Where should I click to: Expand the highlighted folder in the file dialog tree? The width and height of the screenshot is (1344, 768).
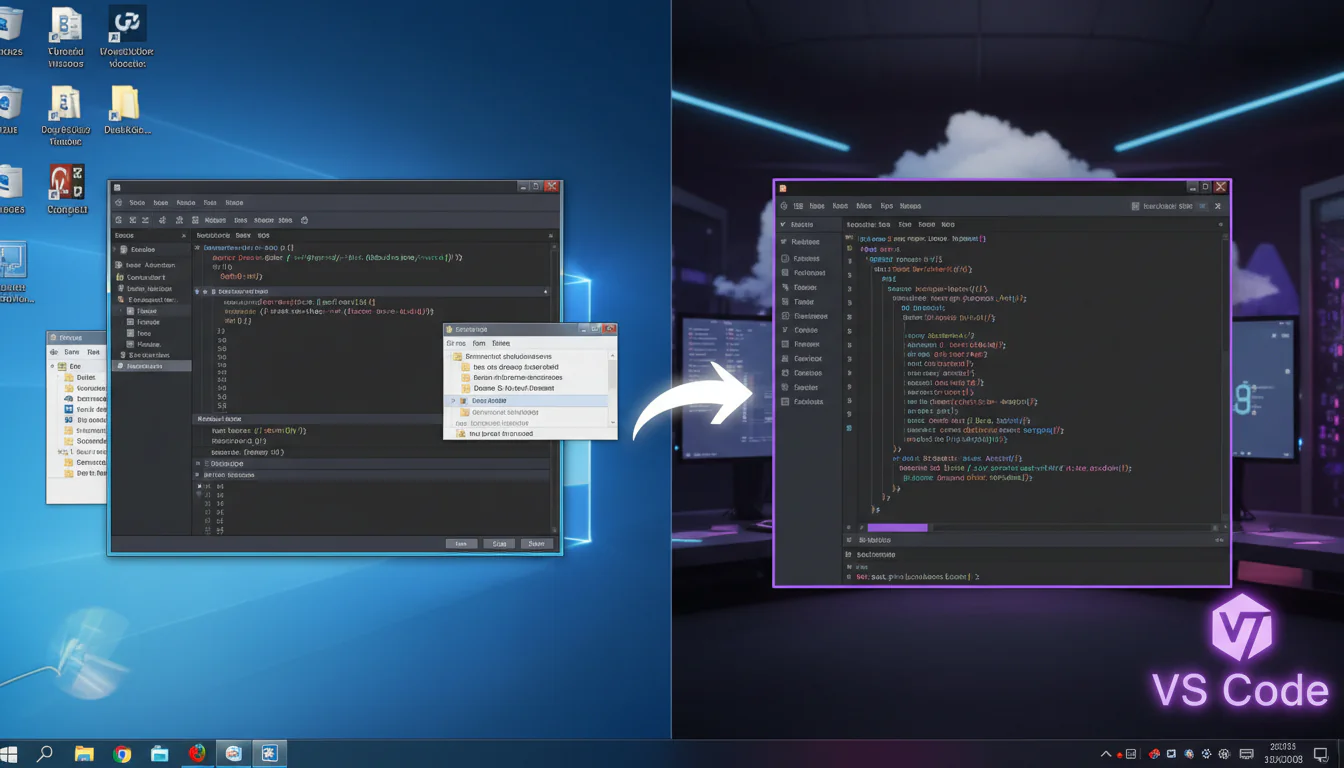click(x=453, y=400)
